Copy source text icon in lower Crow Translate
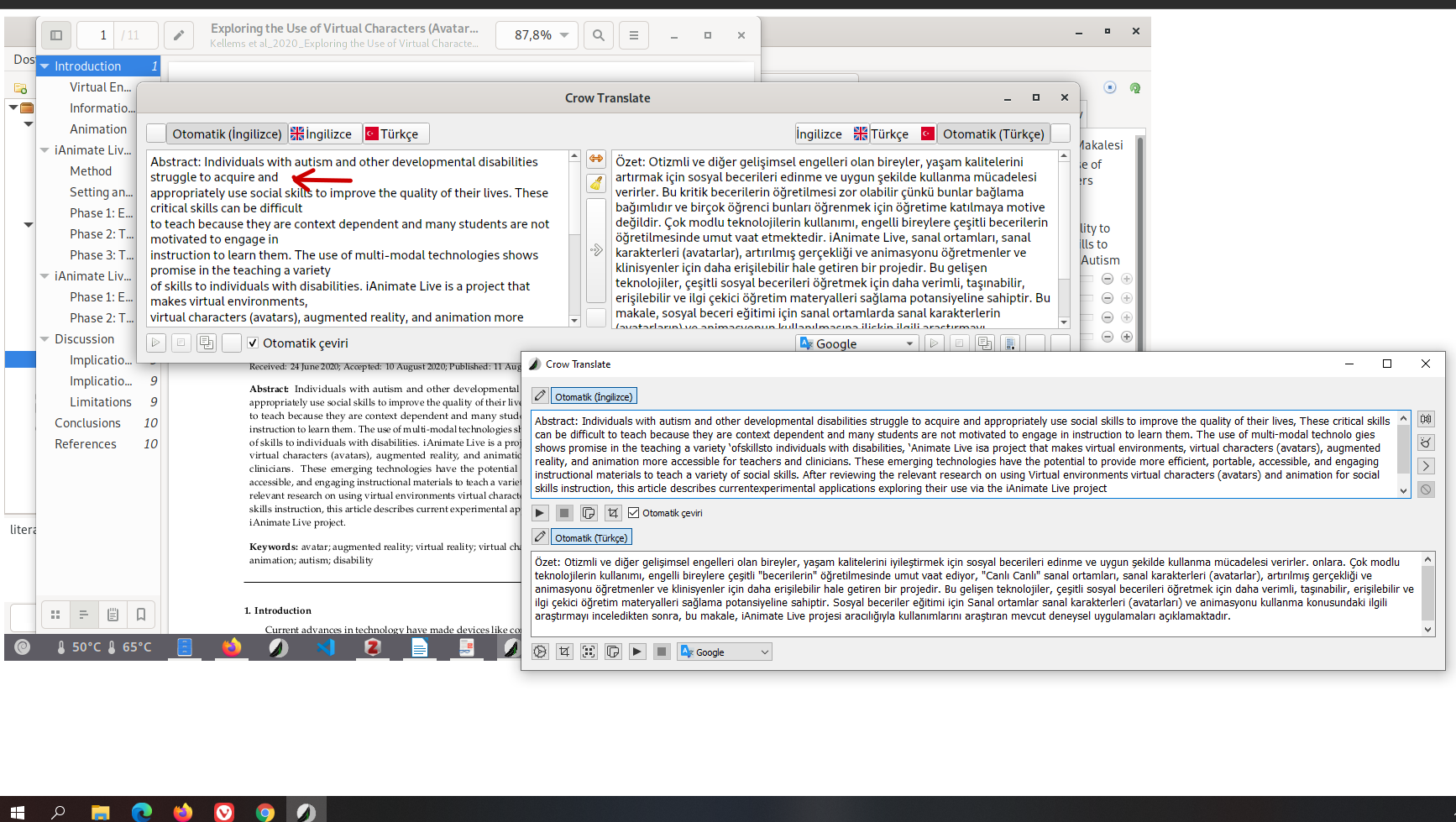 coord(589,513)
